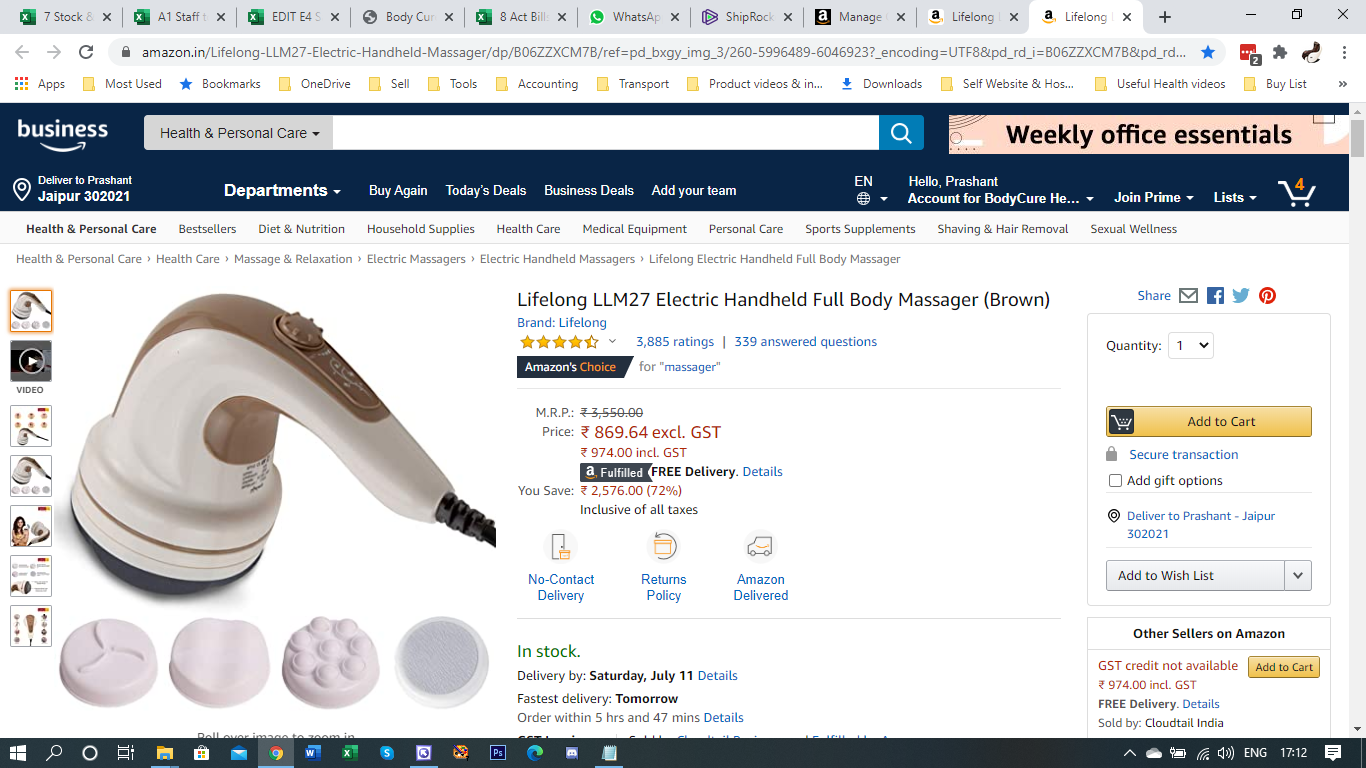This screenshot has width=1366, height=768.
Task: Focus the Amazon search field
Action: point(605,133)
